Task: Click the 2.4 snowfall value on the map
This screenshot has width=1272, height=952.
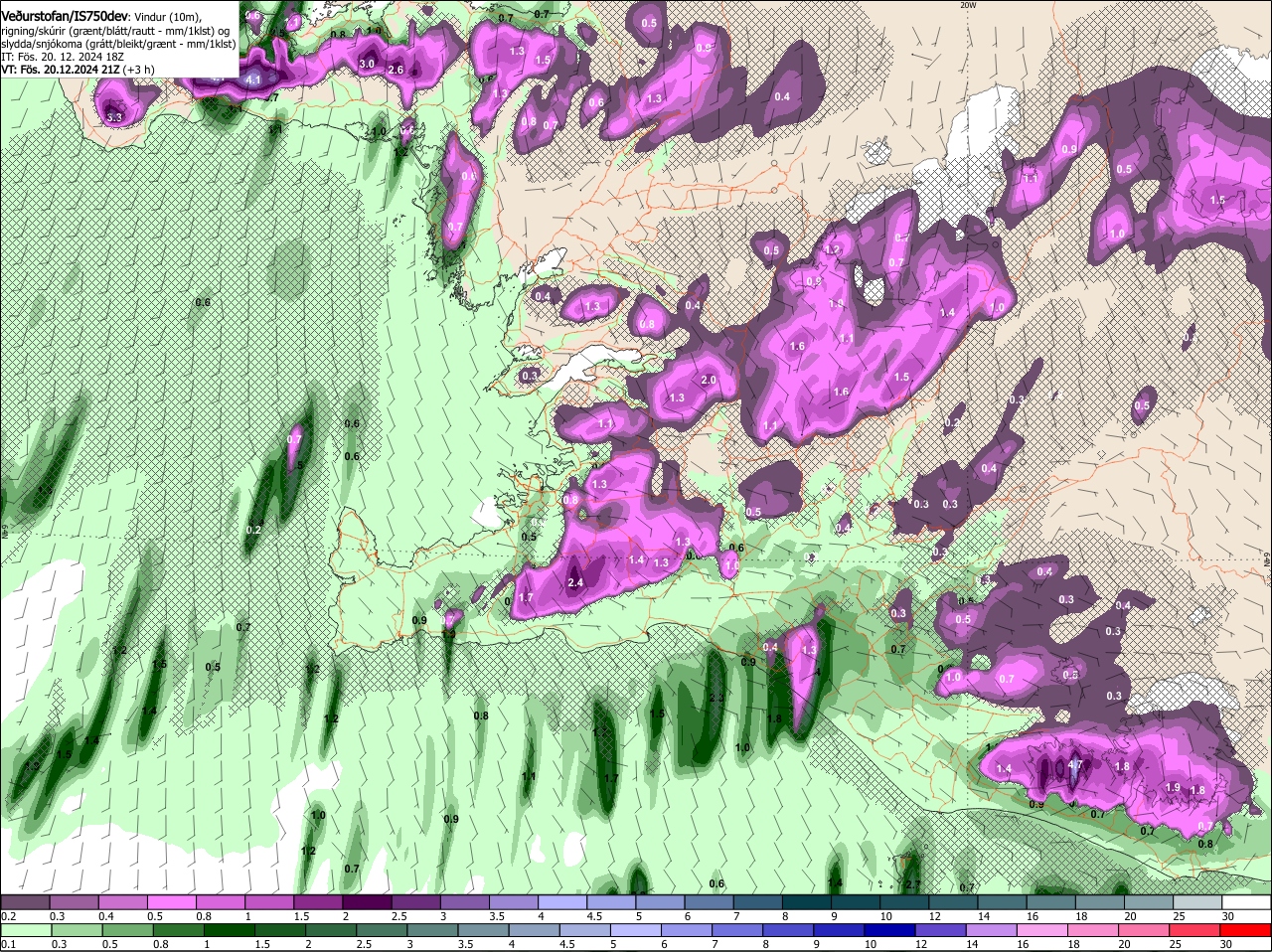Action: pyautogui.click(x=575, y=582)
